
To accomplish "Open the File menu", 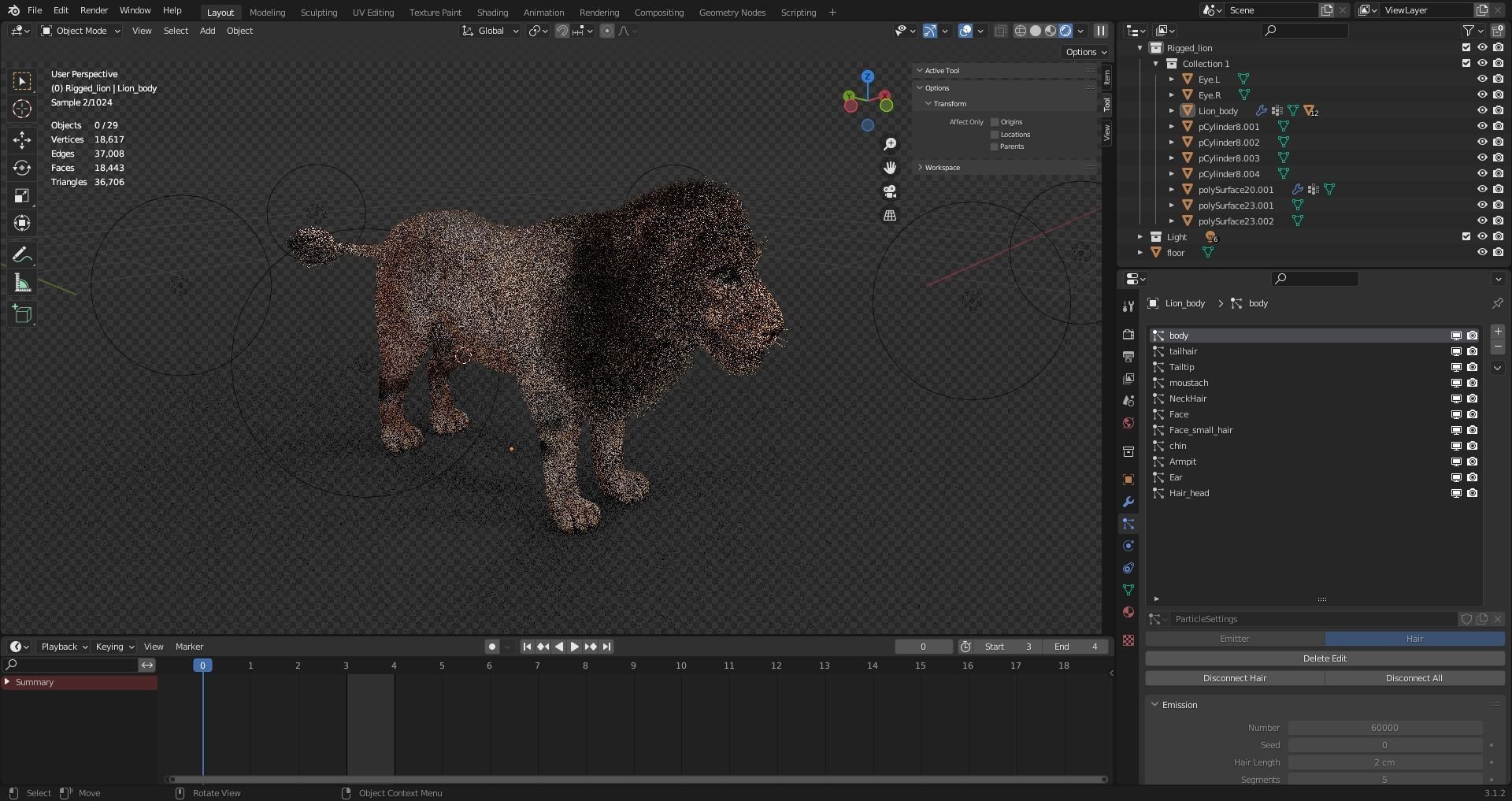I will (35, 10).
